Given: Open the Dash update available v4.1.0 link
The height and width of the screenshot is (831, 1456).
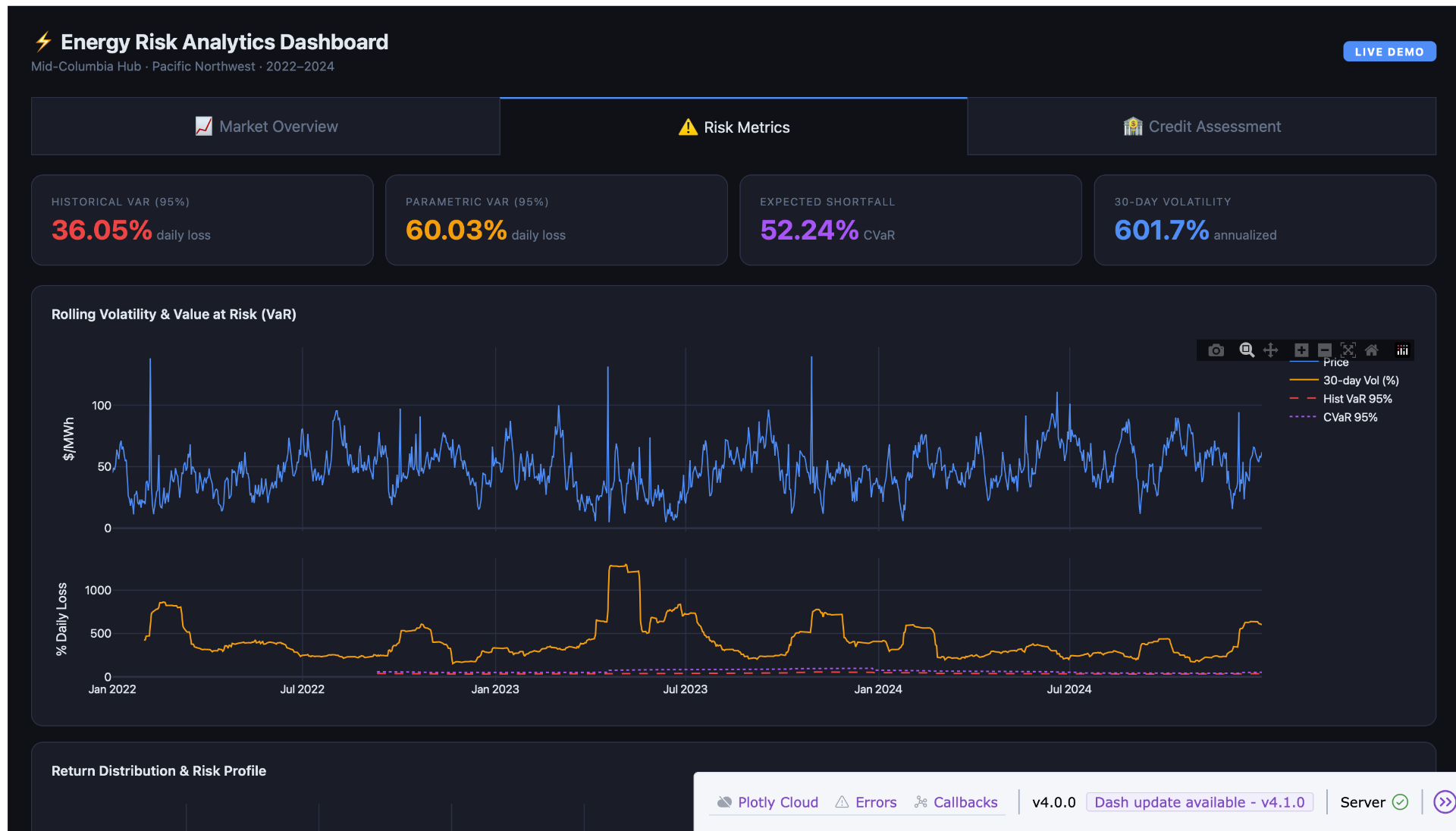Looking at the screenshot, I should (x=1199, y=801).
